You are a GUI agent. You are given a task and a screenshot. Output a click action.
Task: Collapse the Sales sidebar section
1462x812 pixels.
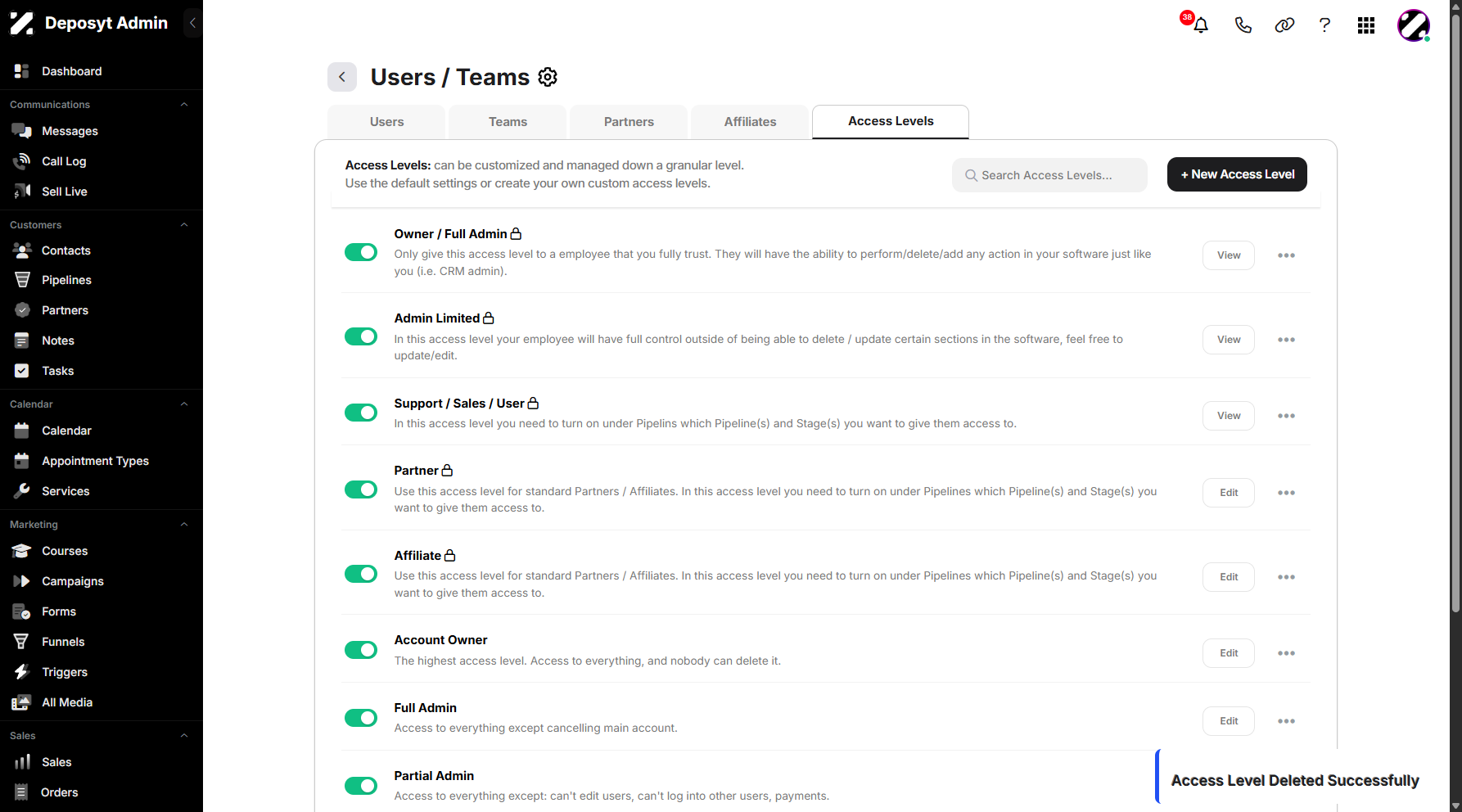click(184, 736)
